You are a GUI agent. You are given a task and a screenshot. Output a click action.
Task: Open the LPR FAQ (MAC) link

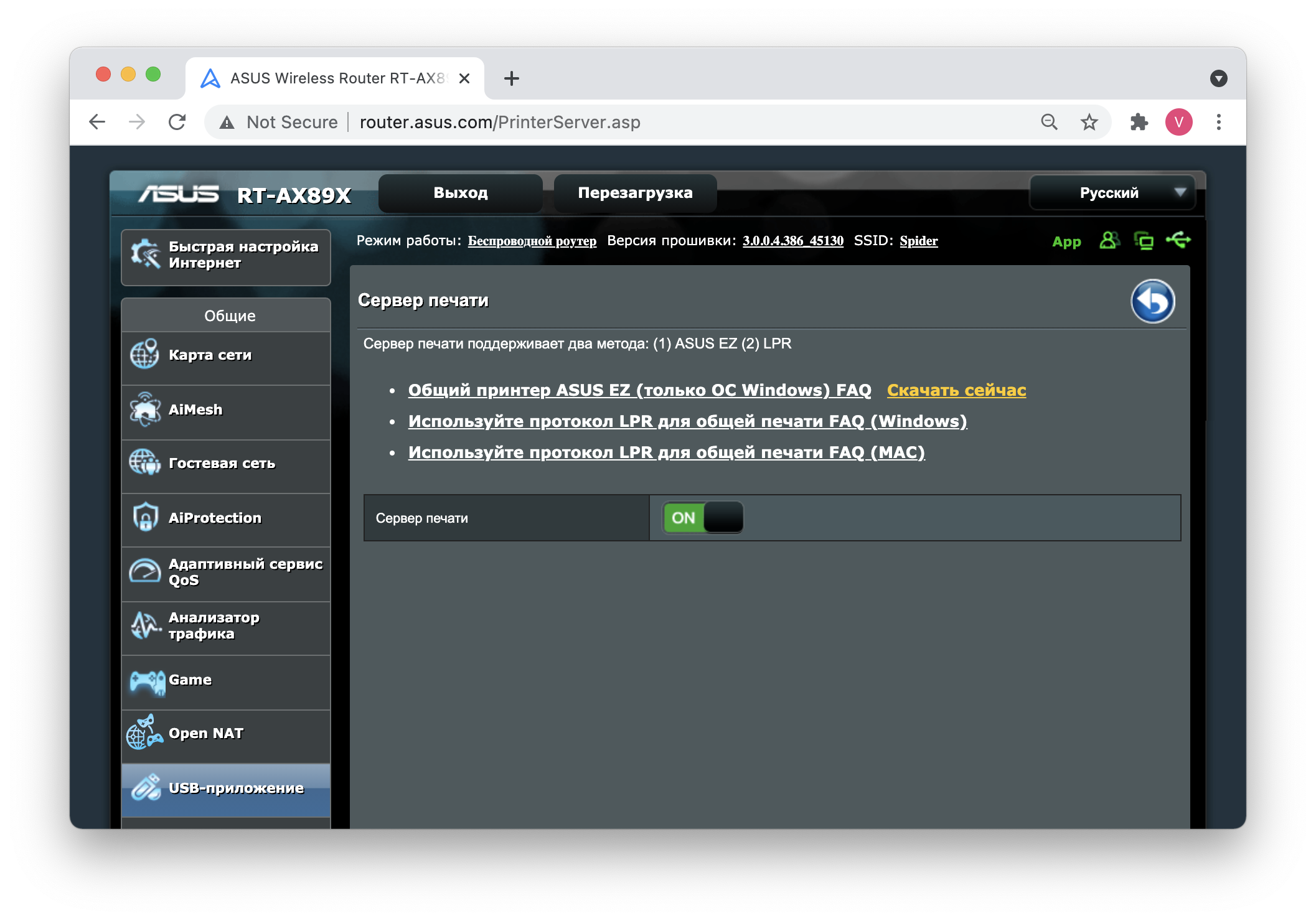tap(666, 452)
